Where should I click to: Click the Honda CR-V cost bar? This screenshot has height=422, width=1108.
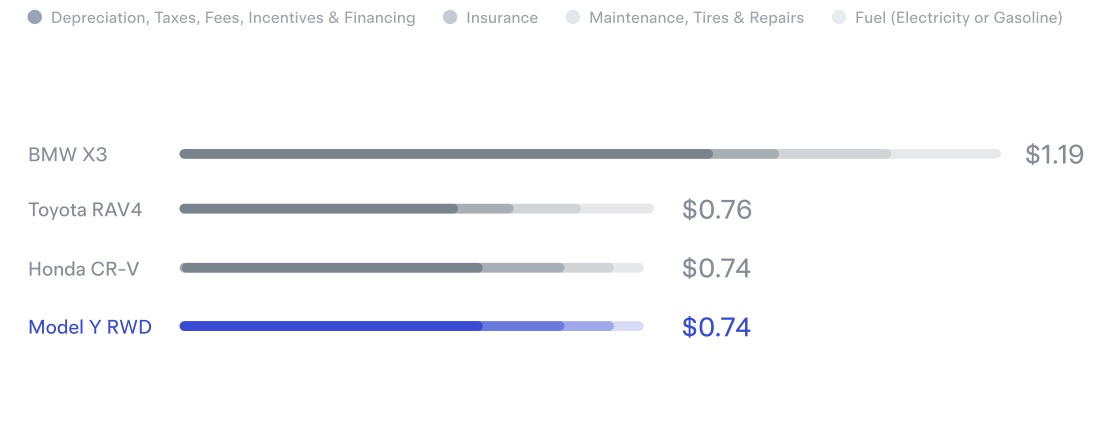pyautogui.click(x=411, y=268)
